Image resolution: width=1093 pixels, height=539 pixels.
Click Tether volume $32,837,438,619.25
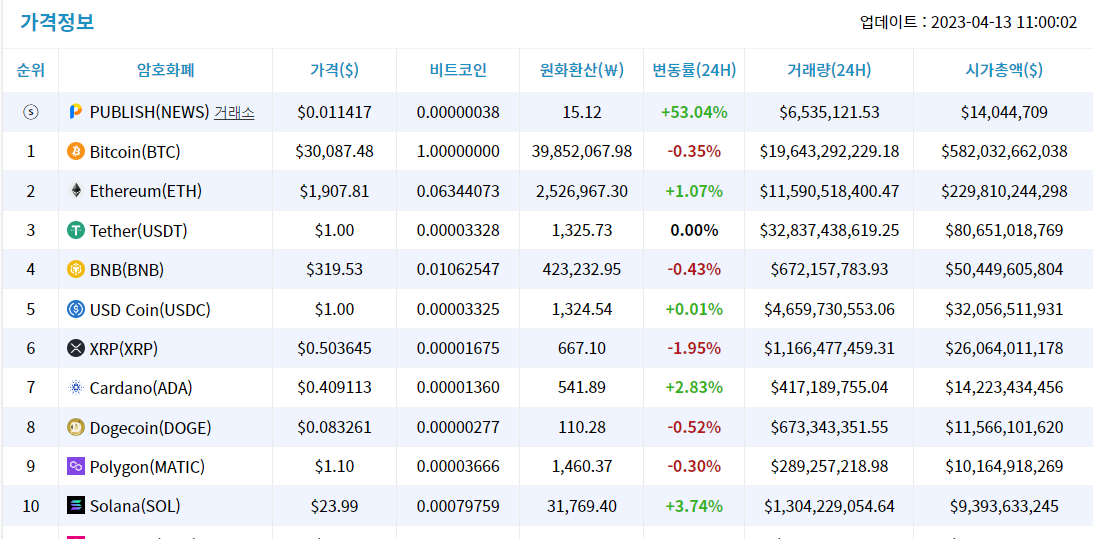coord(829,230)
